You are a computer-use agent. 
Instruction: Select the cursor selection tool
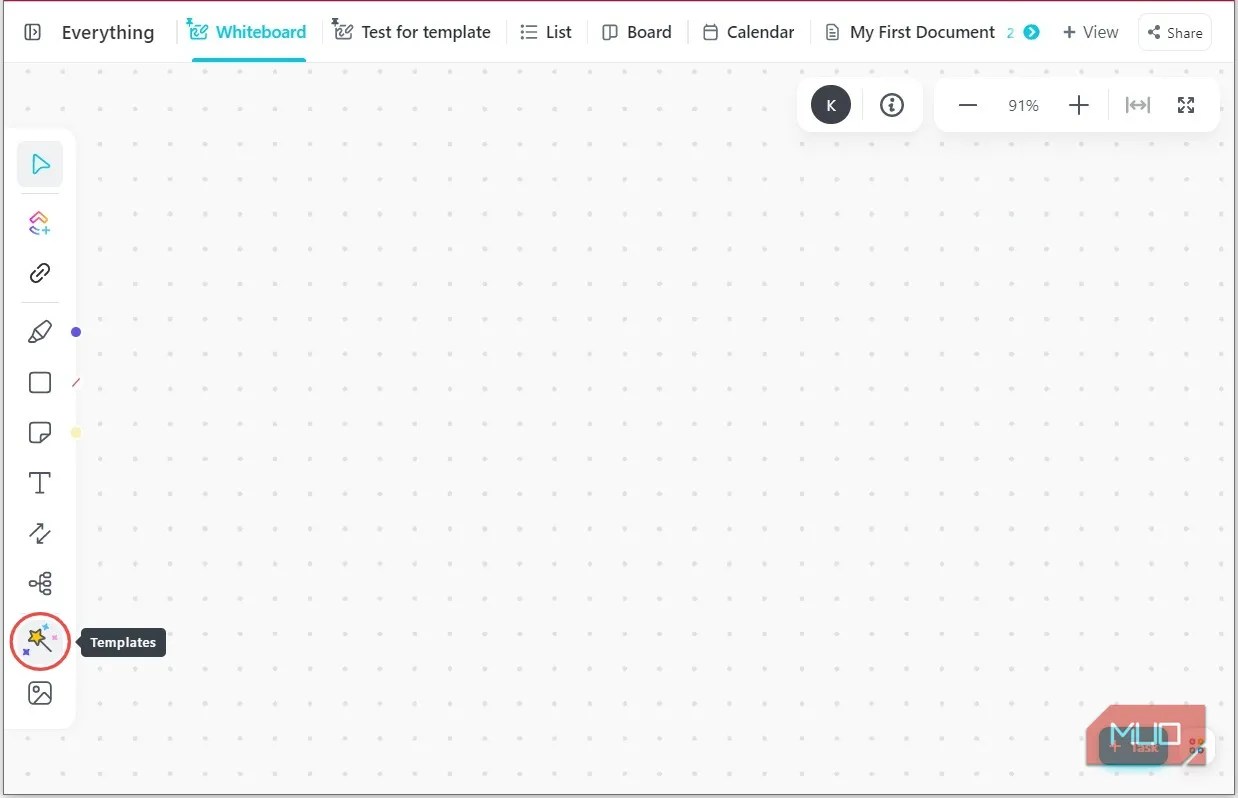(40, 163)
